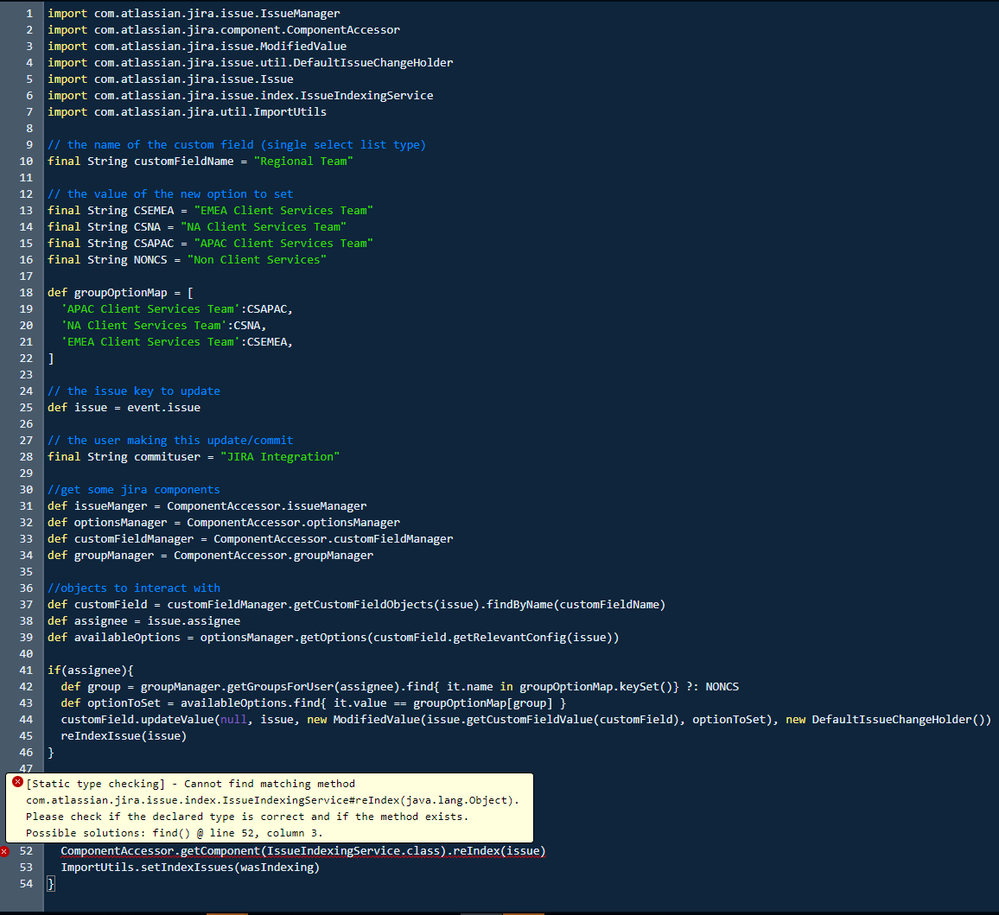This screenshot has height=915, width=999.
Task: Click ImportUtils.setIndexIssues(wasIndexing) on line 53
Action: click(x=190, y=868)
